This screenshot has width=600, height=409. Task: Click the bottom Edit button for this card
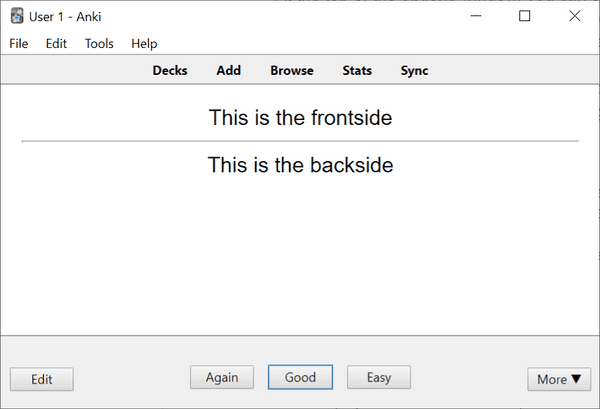tap(42, 379)
